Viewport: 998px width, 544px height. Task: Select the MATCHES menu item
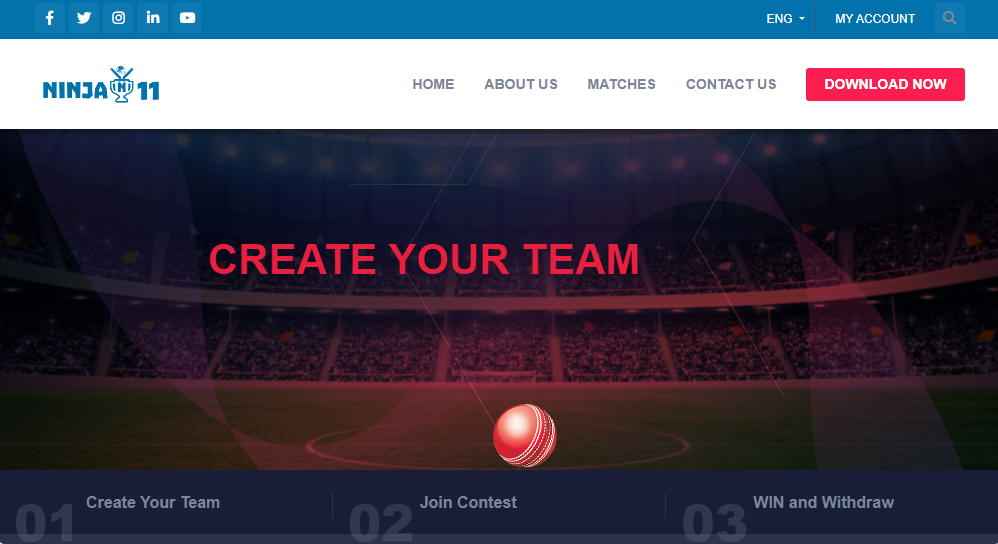coord(621,84)
